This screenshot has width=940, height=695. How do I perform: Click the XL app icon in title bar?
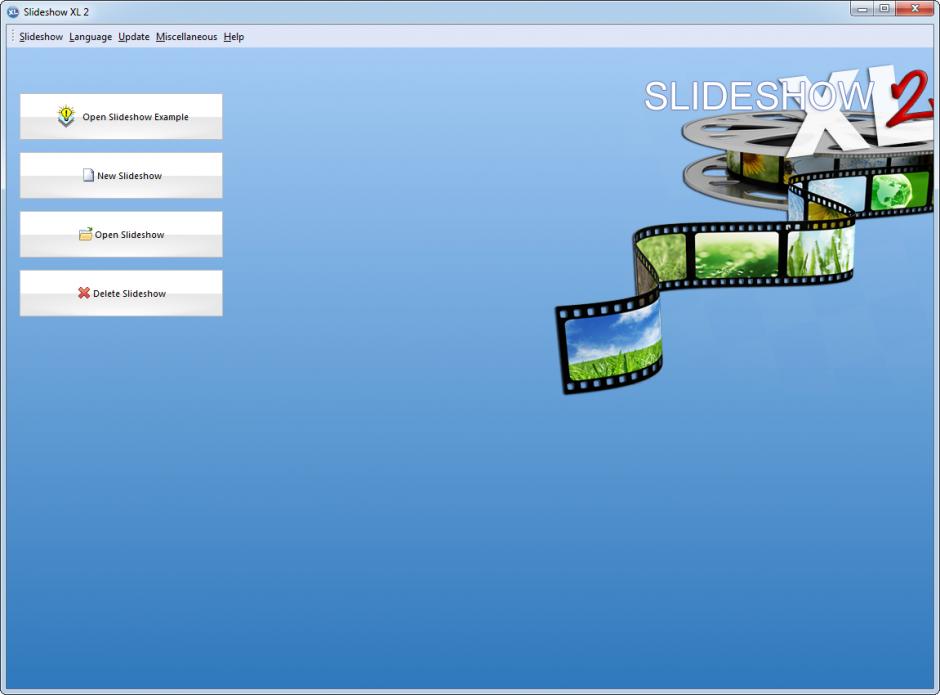13,12
